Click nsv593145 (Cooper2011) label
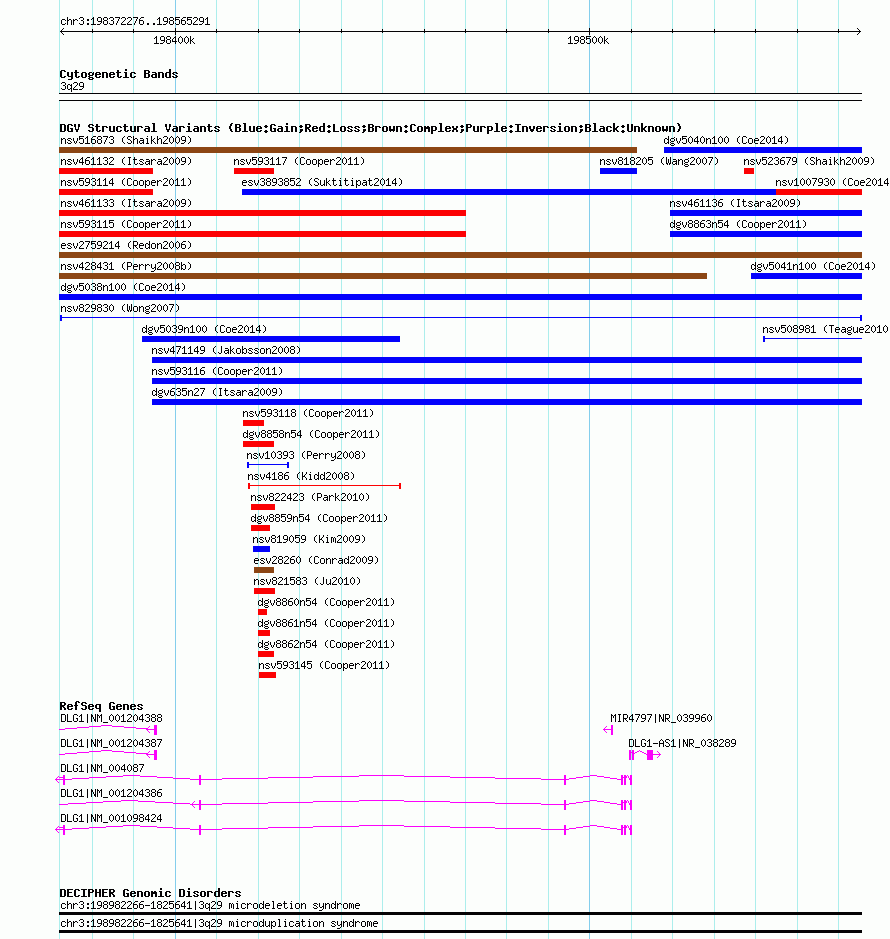Viewport: 890px width, 939px height. pos(324,665)
